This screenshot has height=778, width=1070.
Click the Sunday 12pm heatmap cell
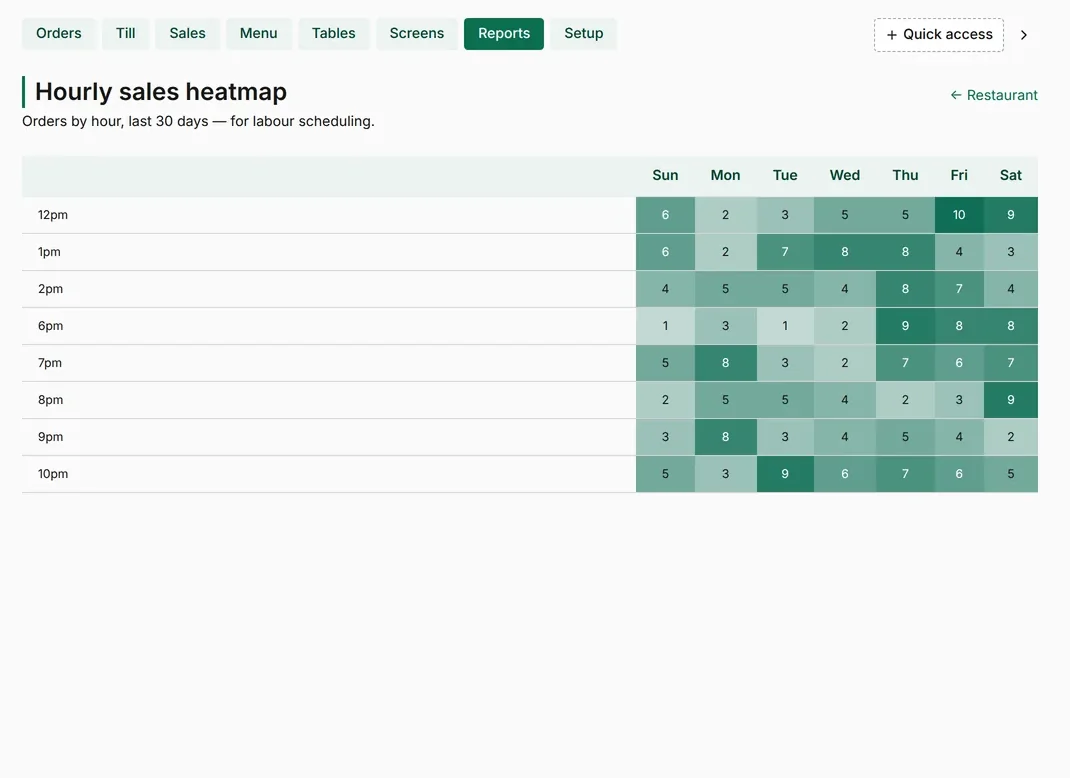[x=665, y=215]
